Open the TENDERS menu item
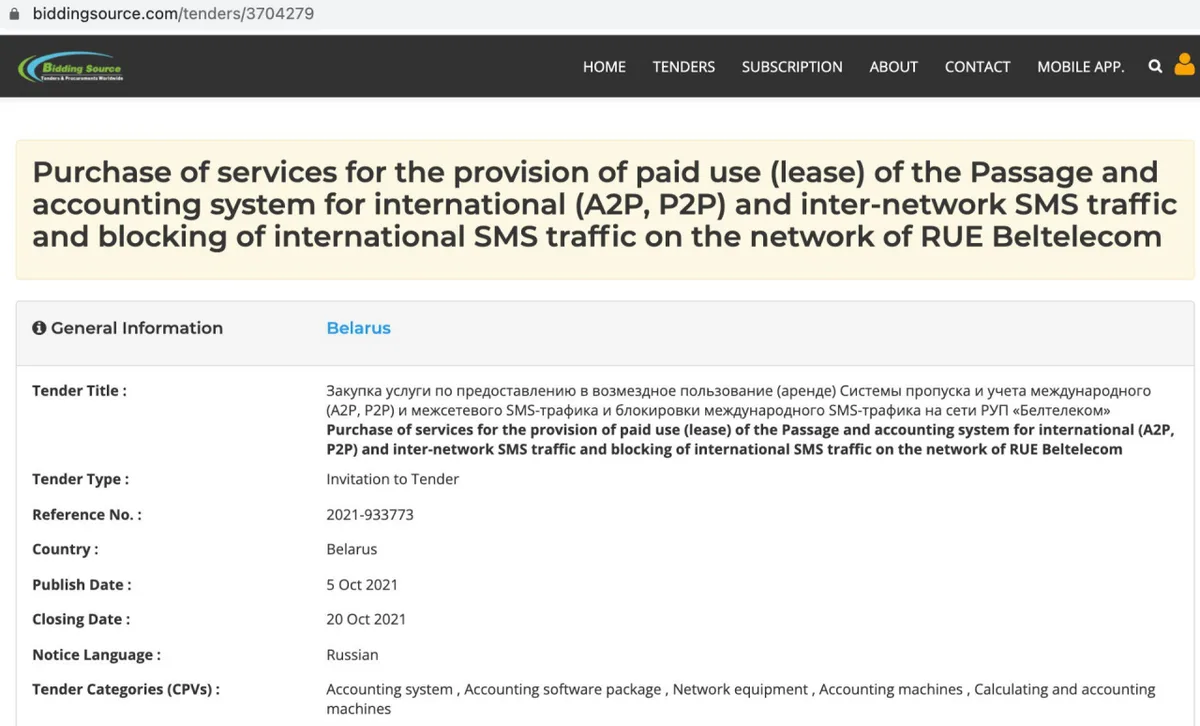 (x=684, y=67)
